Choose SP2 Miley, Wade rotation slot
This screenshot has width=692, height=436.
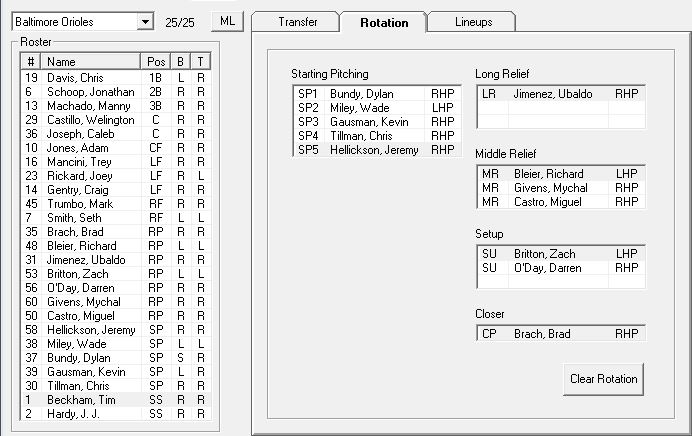coord(376,108)
